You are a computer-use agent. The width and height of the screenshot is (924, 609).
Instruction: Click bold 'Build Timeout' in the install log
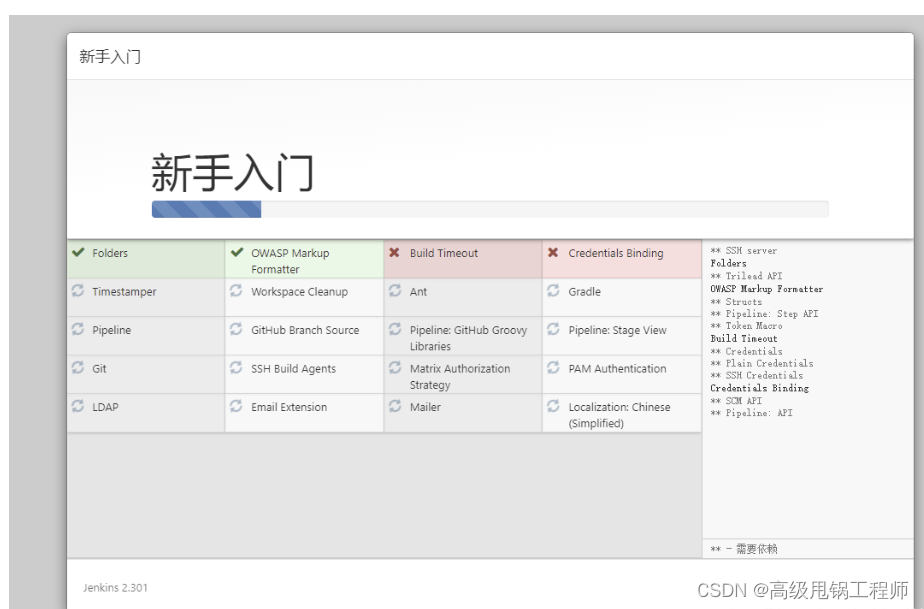[x=744, y=338]
